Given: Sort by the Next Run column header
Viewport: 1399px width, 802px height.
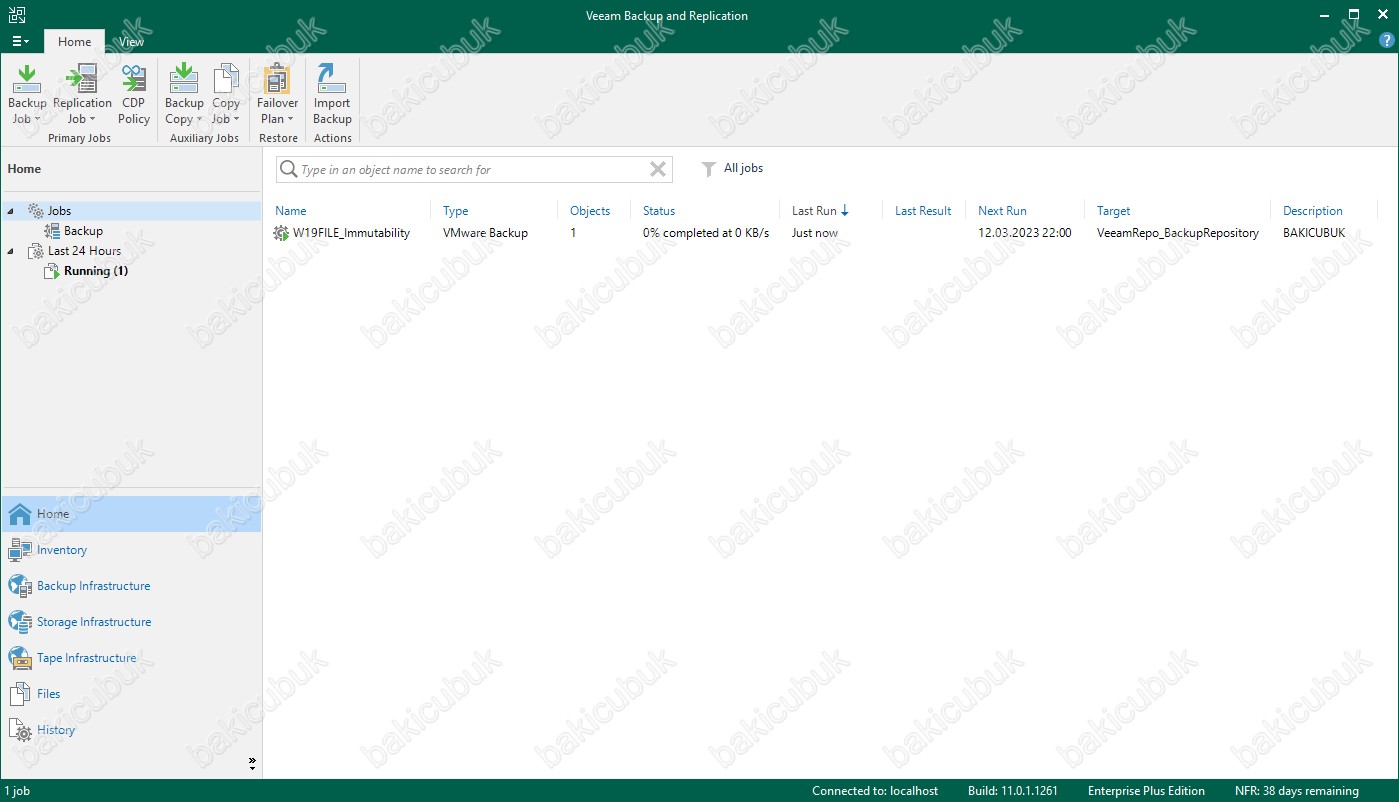Looking at the screenshot, I should (x=1002, y=211).
